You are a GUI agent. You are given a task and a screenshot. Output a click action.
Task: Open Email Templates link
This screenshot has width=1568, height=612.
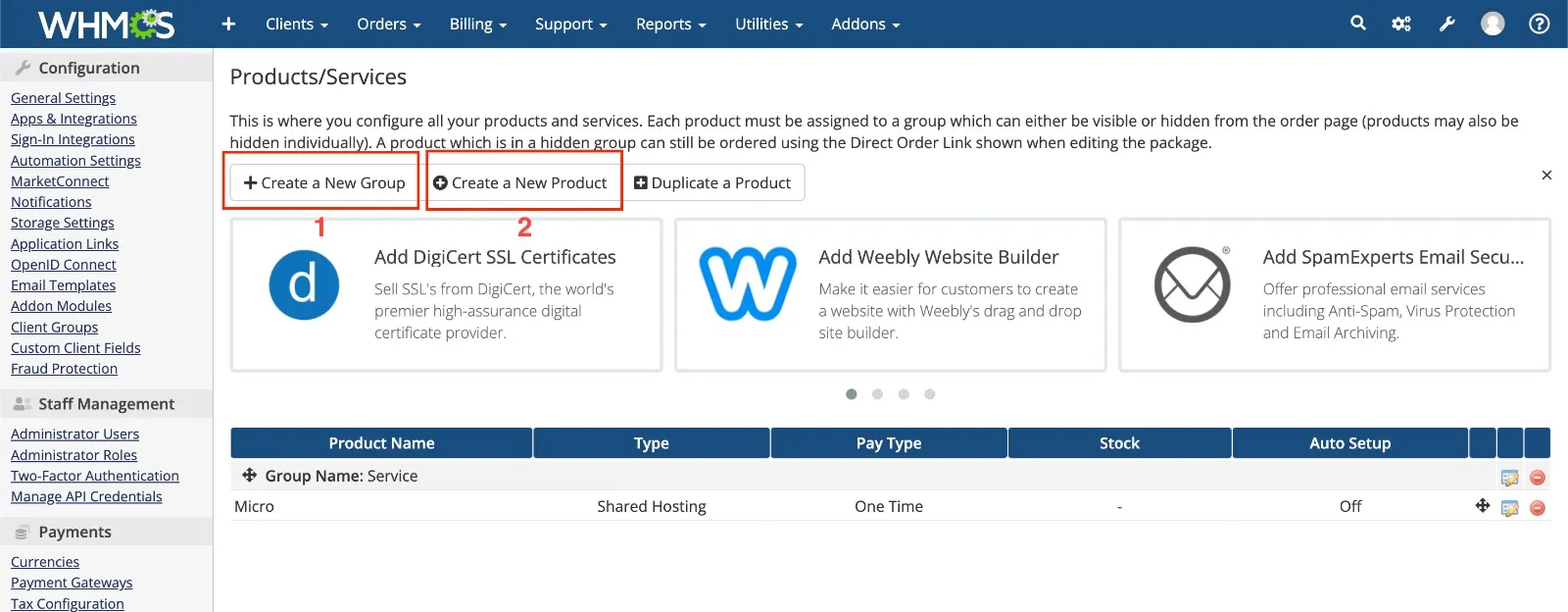click(x=63, y=285)
